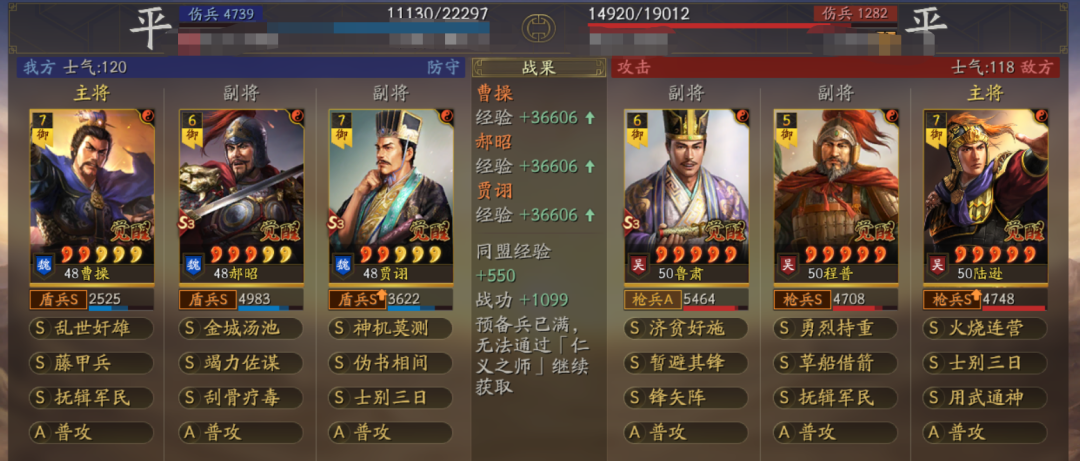
Task: Click the red 伤兵 1282 label
Action: tap(855, 14)
